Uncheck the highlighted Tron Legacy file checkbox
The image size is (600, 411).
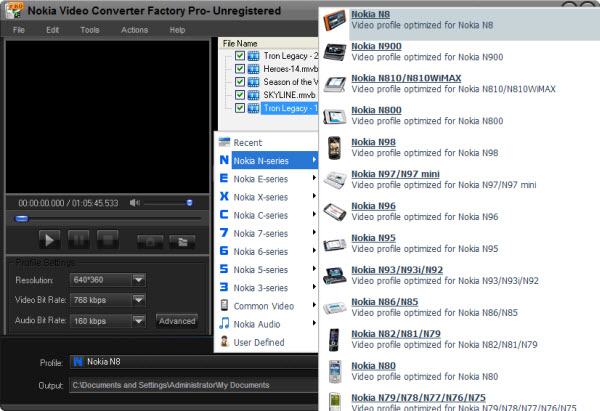[240, 108]
